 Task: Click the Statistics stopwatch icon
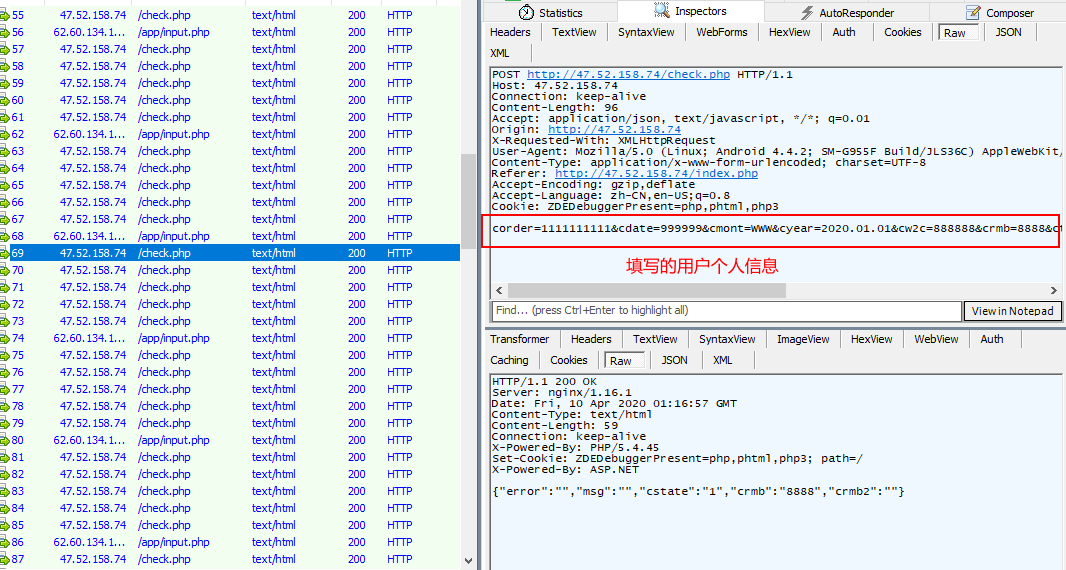[527, 13]
